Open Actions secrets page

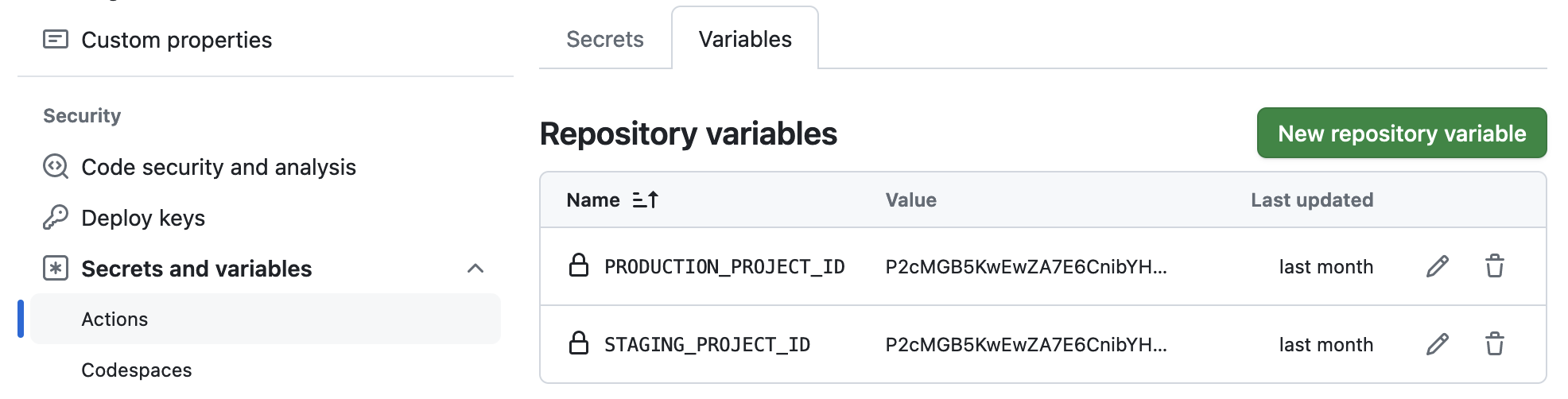pyautogui.click(x=266, y=319)
